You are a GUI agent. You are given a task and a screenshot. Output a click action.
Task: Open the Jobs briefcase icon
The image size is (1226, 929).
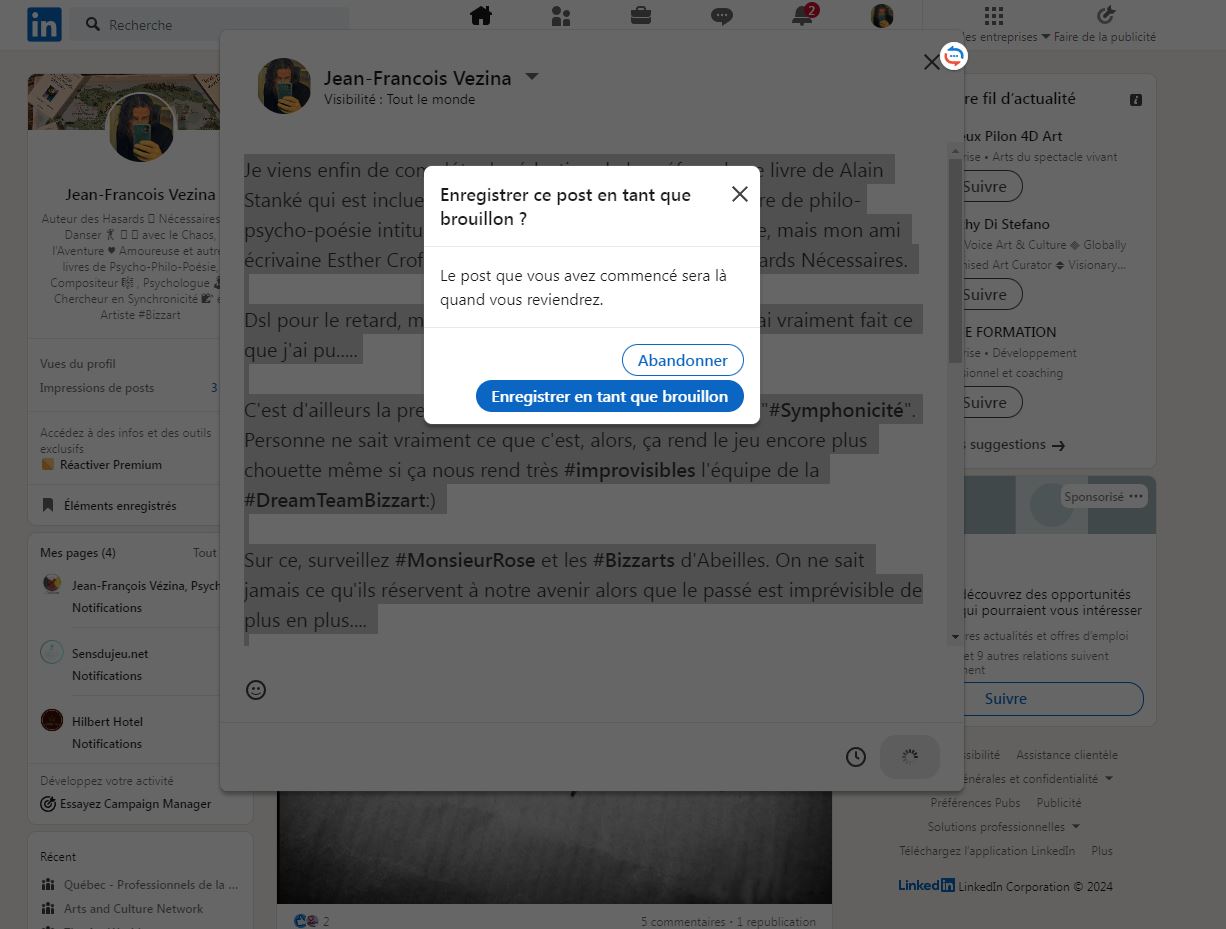pyautogui.click(x=641, y=16)
